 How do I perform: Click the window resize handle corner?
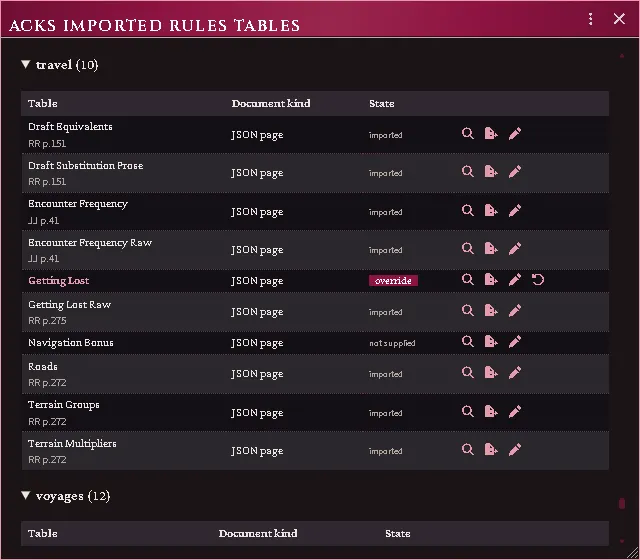633,554
